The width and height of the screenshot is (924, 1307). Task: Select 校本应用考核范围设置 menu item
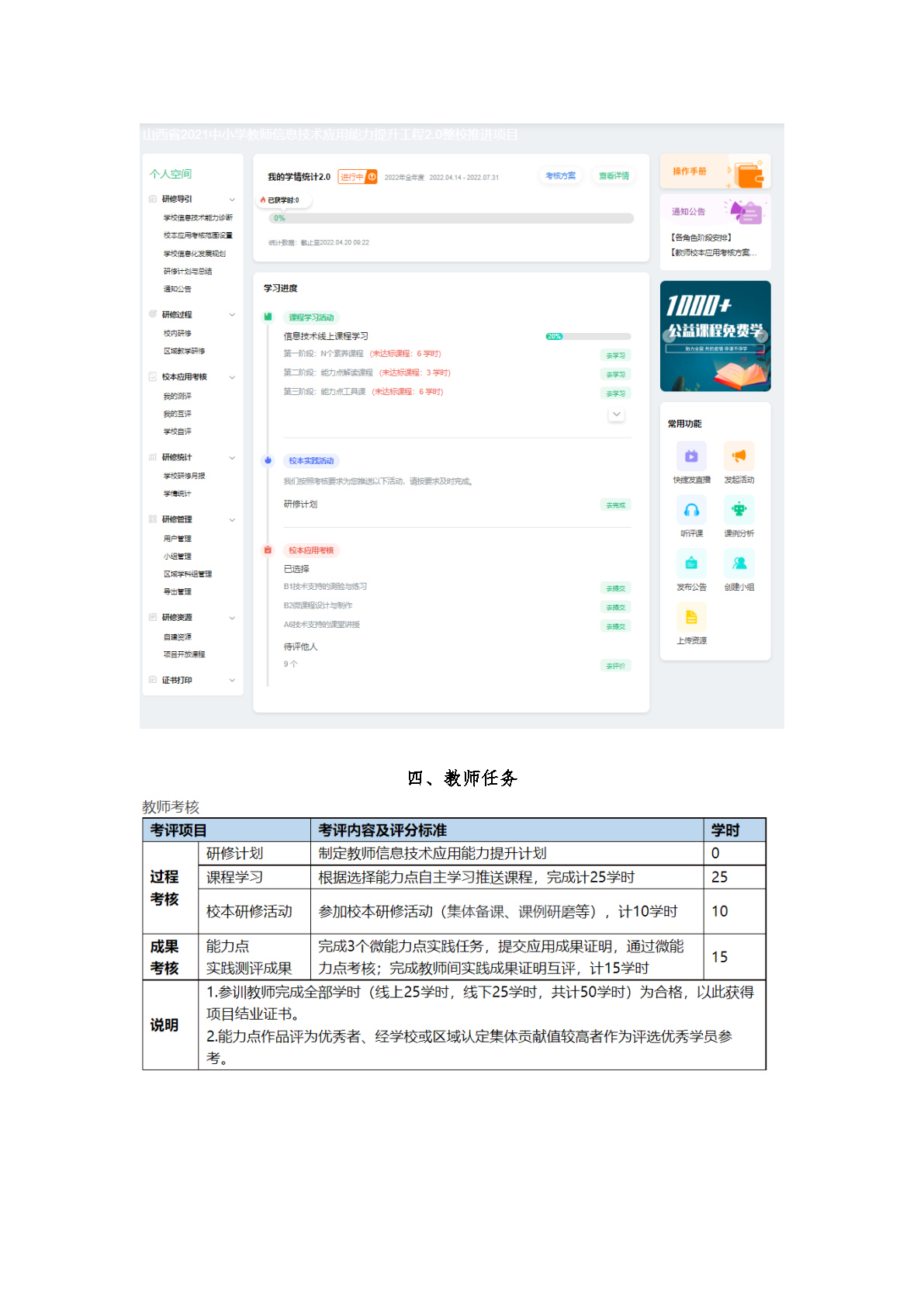pyautogui.click(x=198, y=235)
